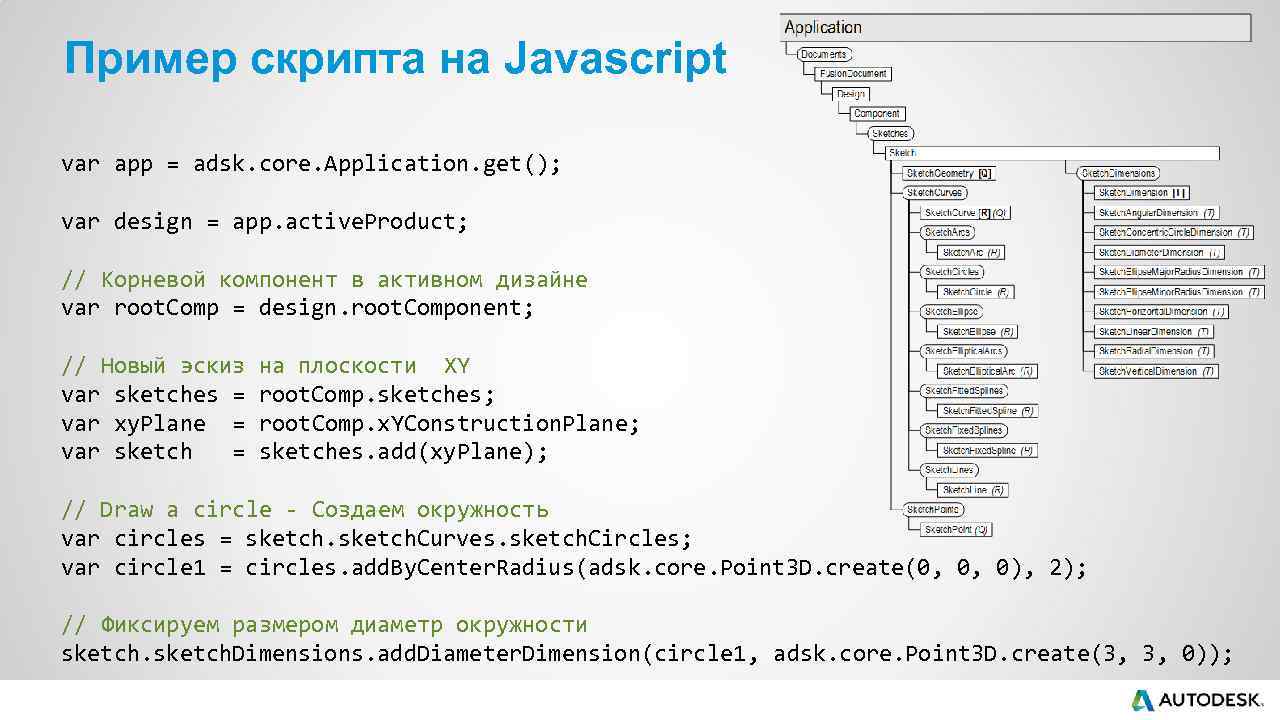The image size is (1280, 720).
Task: Click the Documents node
Action: pos(824,55)
